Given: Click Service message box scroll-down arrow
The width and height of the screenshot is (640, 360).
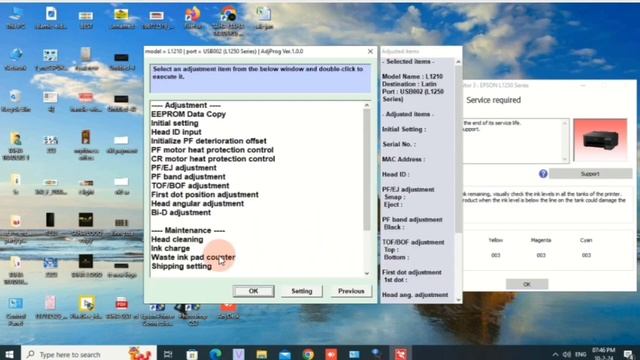Looking at the screenshot, I should click(565, 159).
